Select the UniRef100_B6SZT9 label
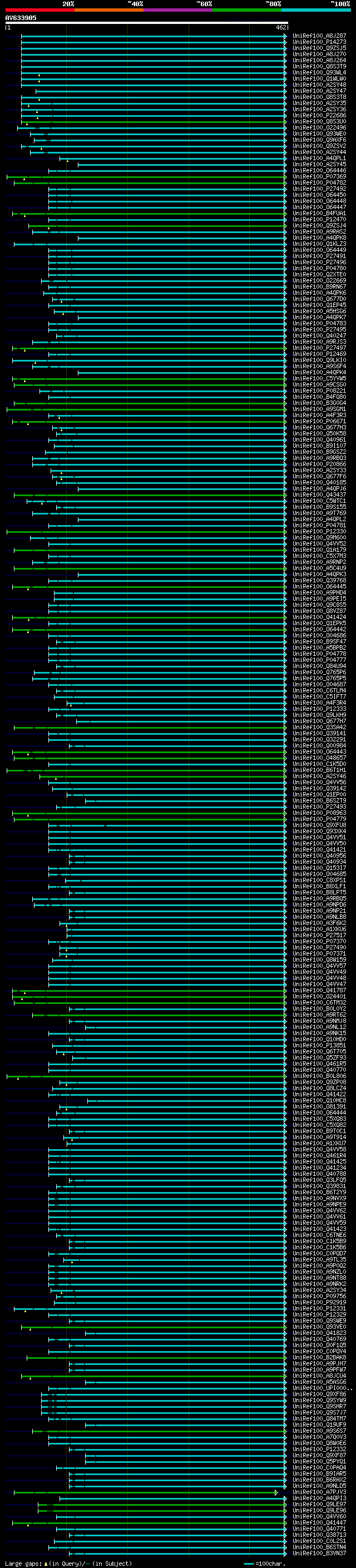The width and height of the screenshot is (356, 1568). [x=319, y=800]
